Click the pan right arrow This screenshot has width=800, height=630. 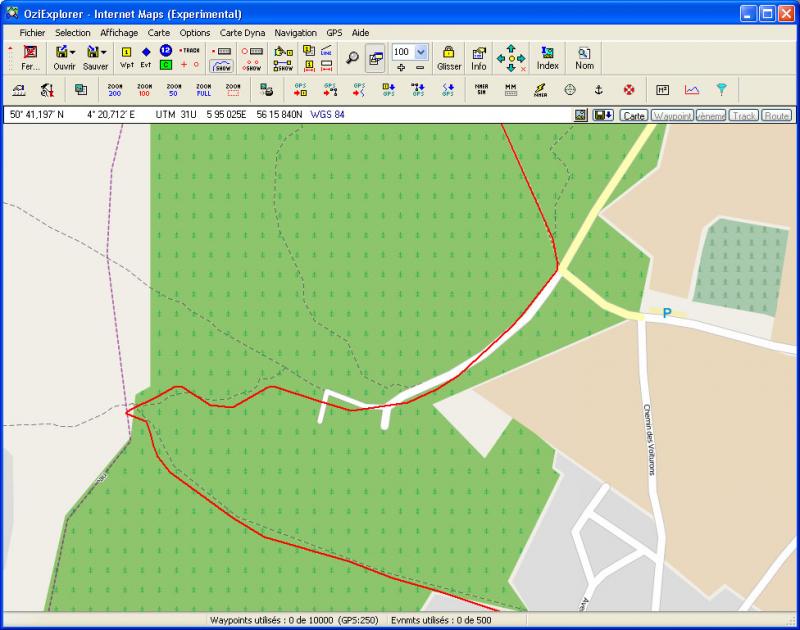point(521,59)
